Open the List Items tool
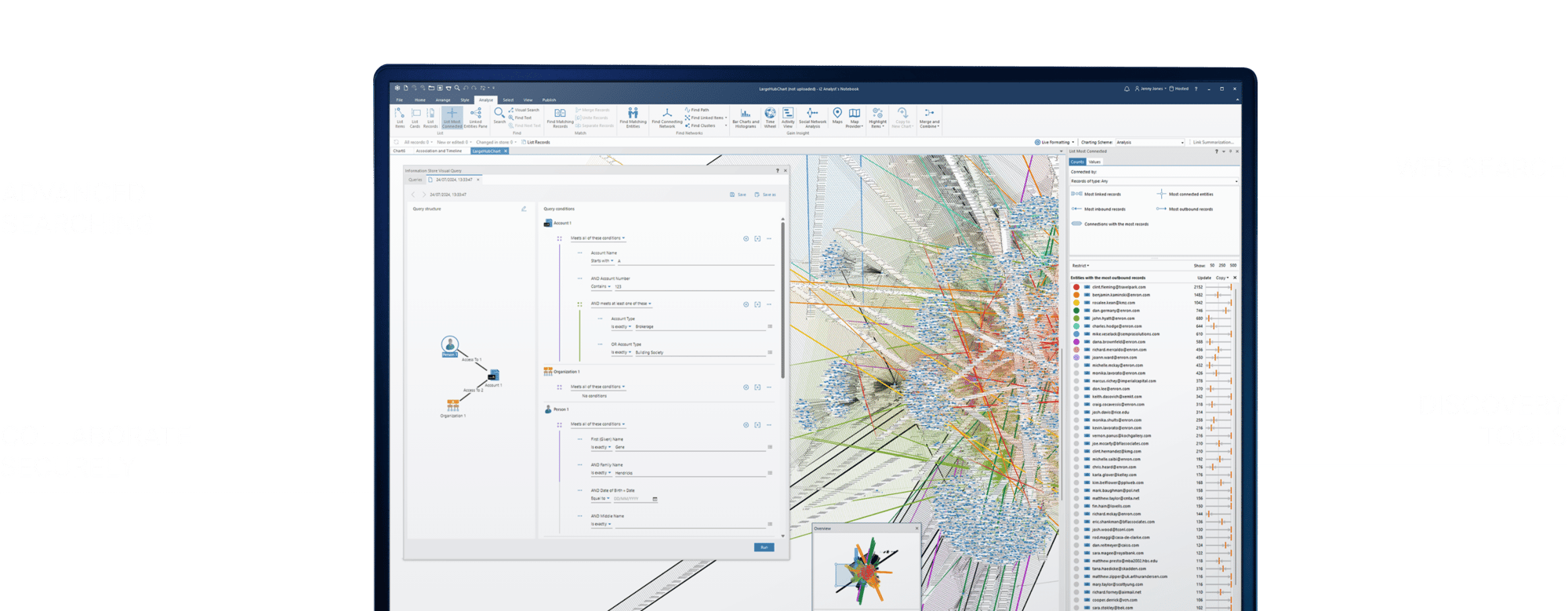 point(400,118)
